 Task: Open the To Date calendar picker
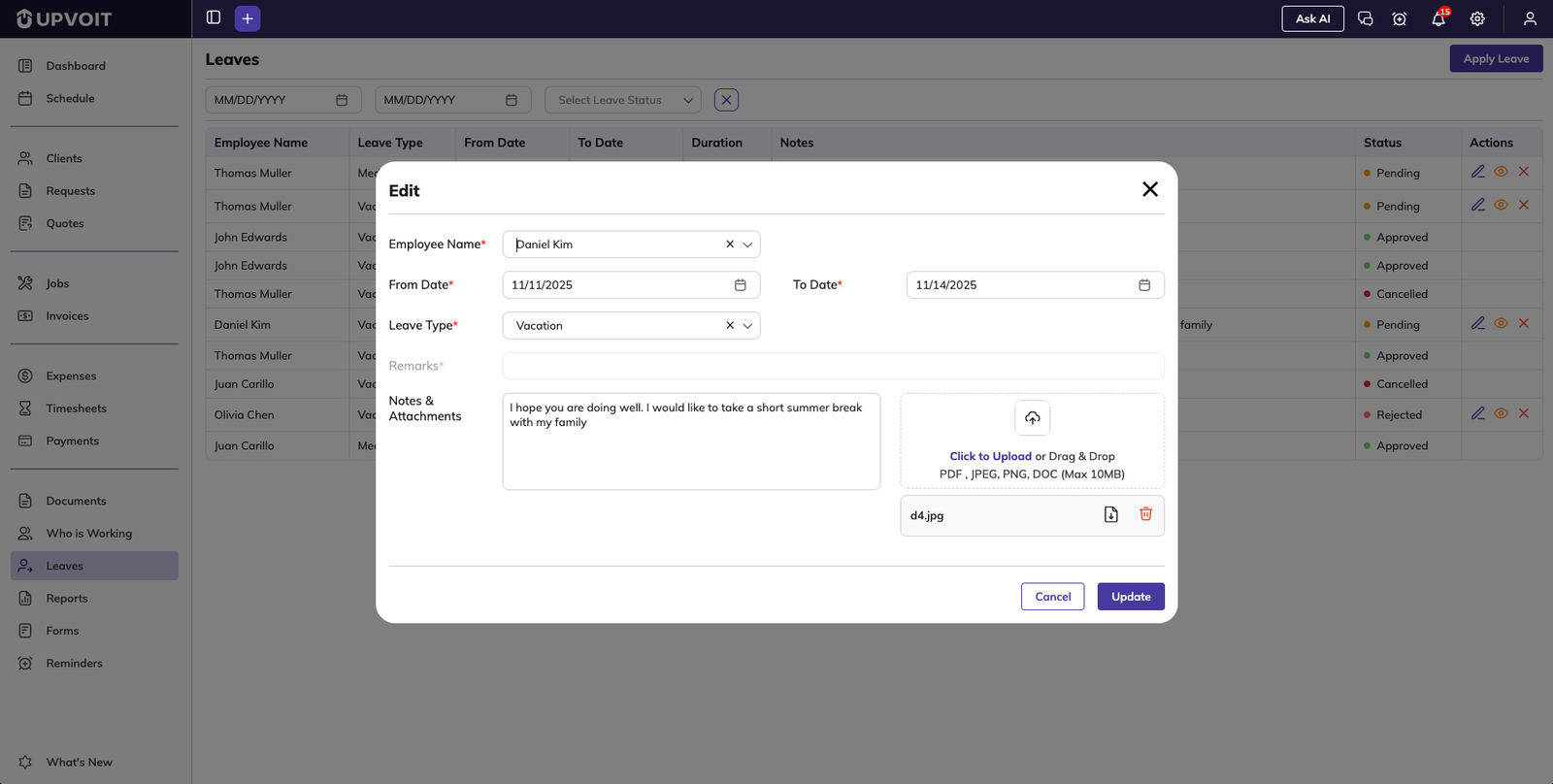[1144, 285]
